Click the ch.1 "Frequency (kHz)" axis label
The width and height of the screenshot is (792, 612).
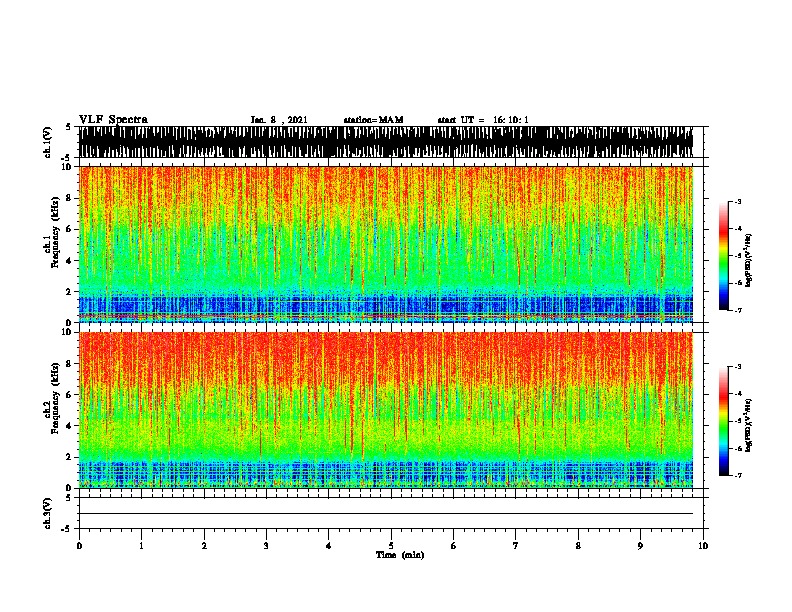point(56,233)
